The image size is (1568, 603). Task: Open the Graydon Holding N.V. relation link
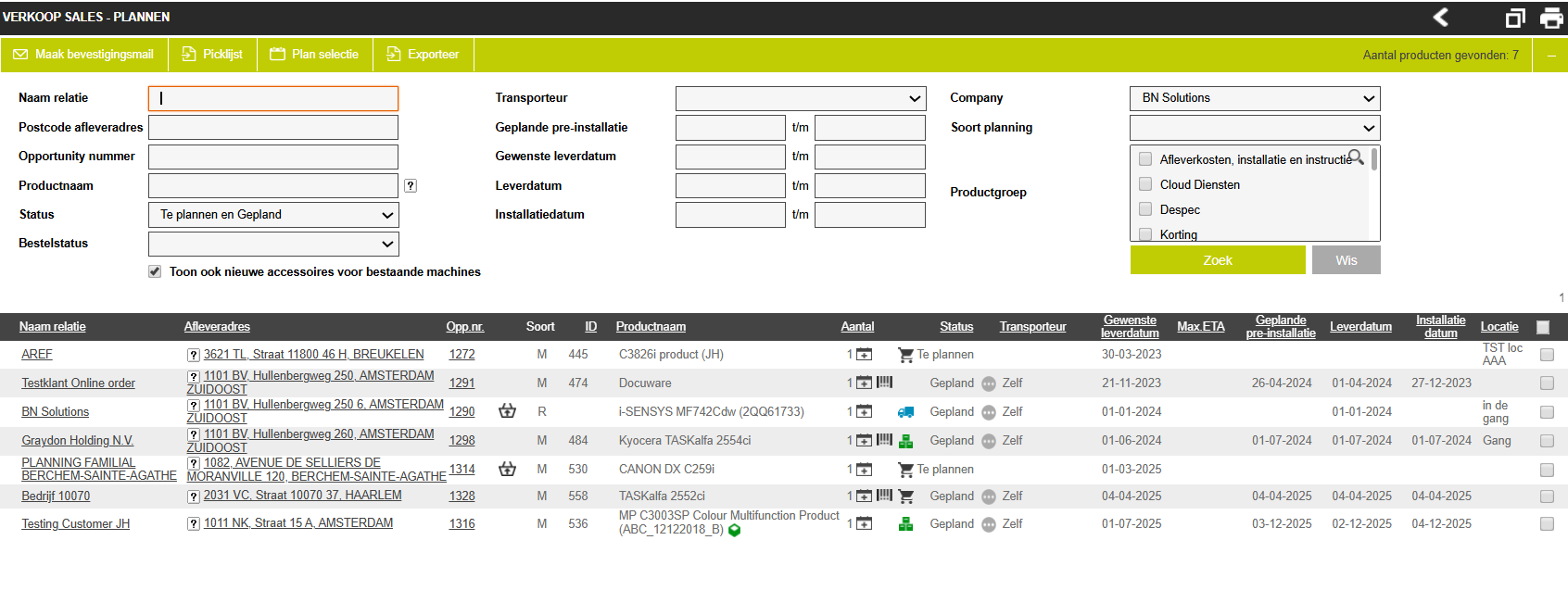78,441
